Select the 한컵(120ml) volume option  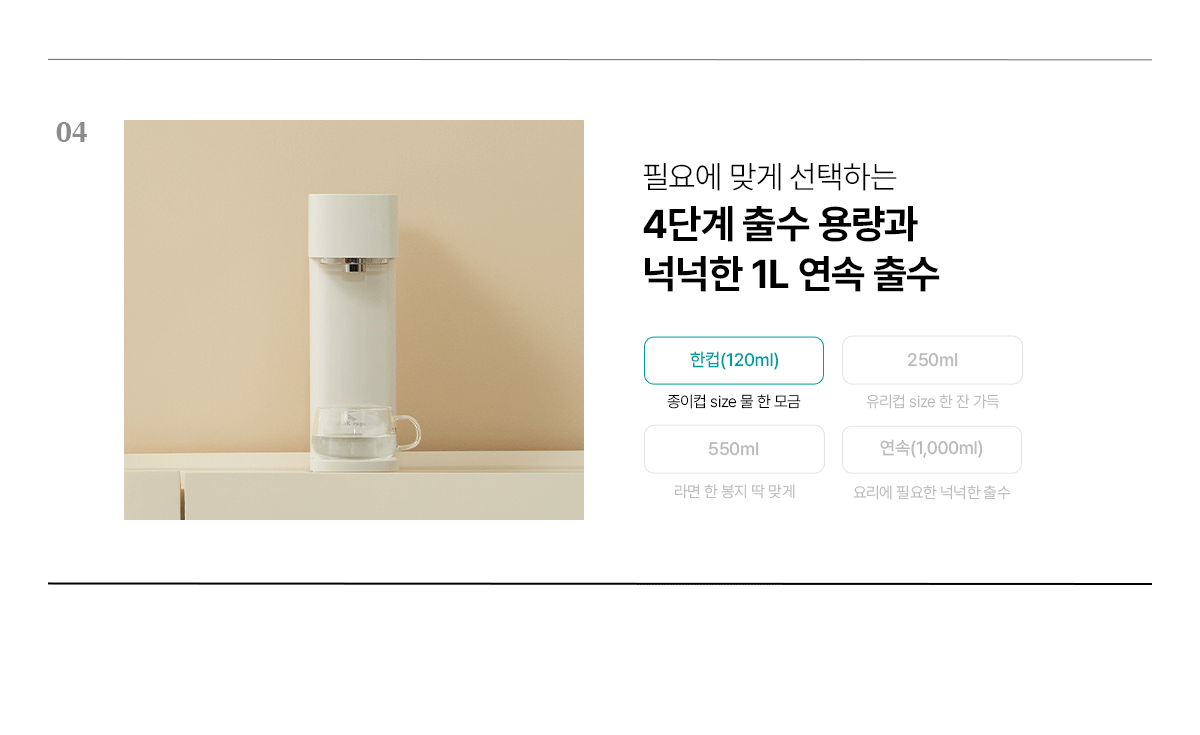click(734, 360)
